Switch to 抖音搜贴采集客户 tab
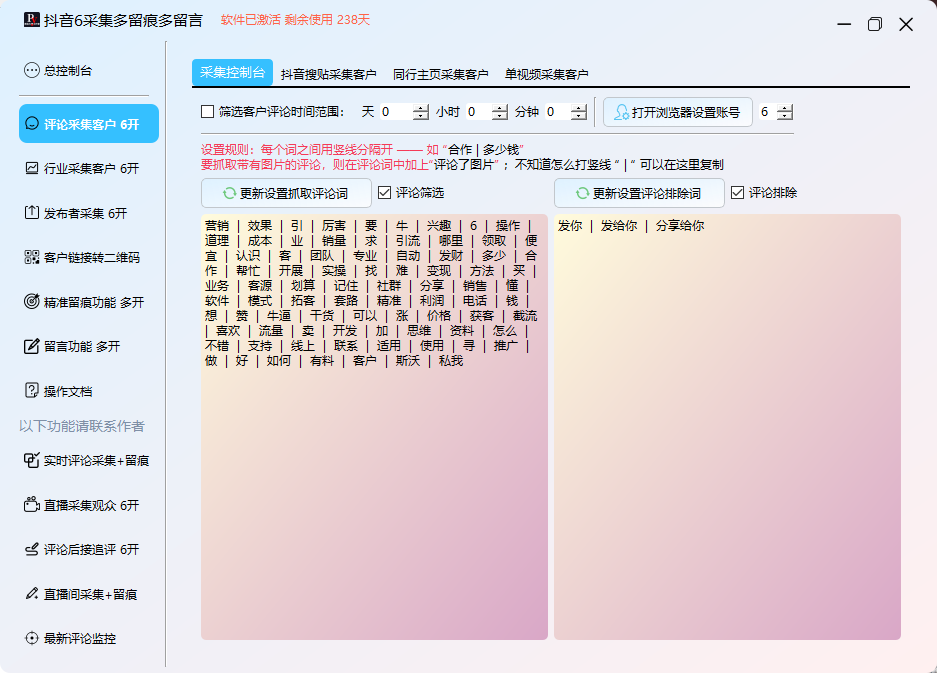 [328, 74]
